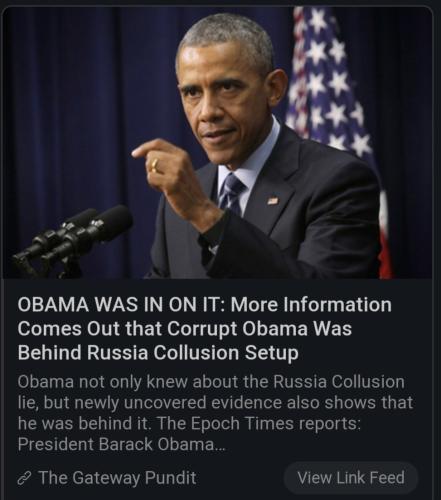Open the article preview photo thumbnail
441x500 pixels.
click(217, 143)
